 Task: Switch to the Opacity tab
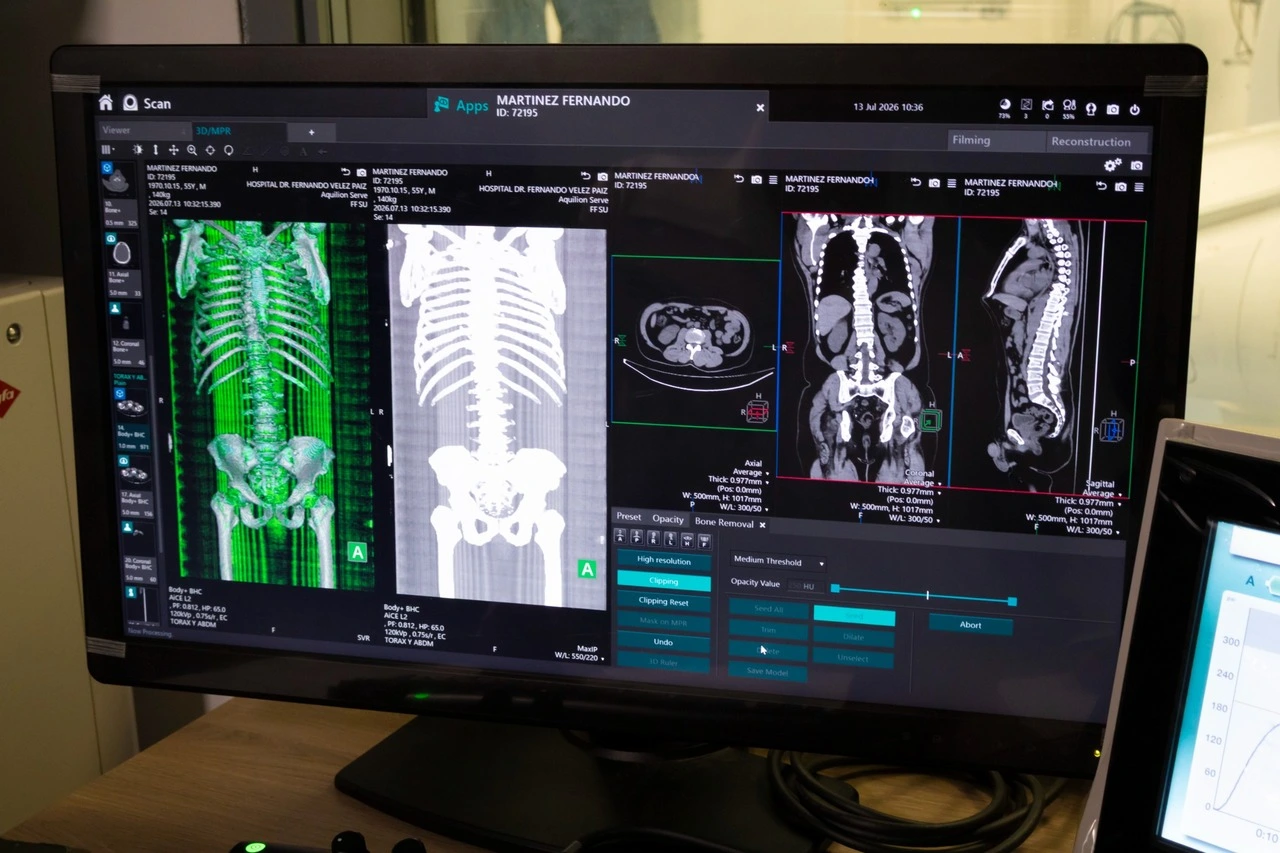coord(668,519)
